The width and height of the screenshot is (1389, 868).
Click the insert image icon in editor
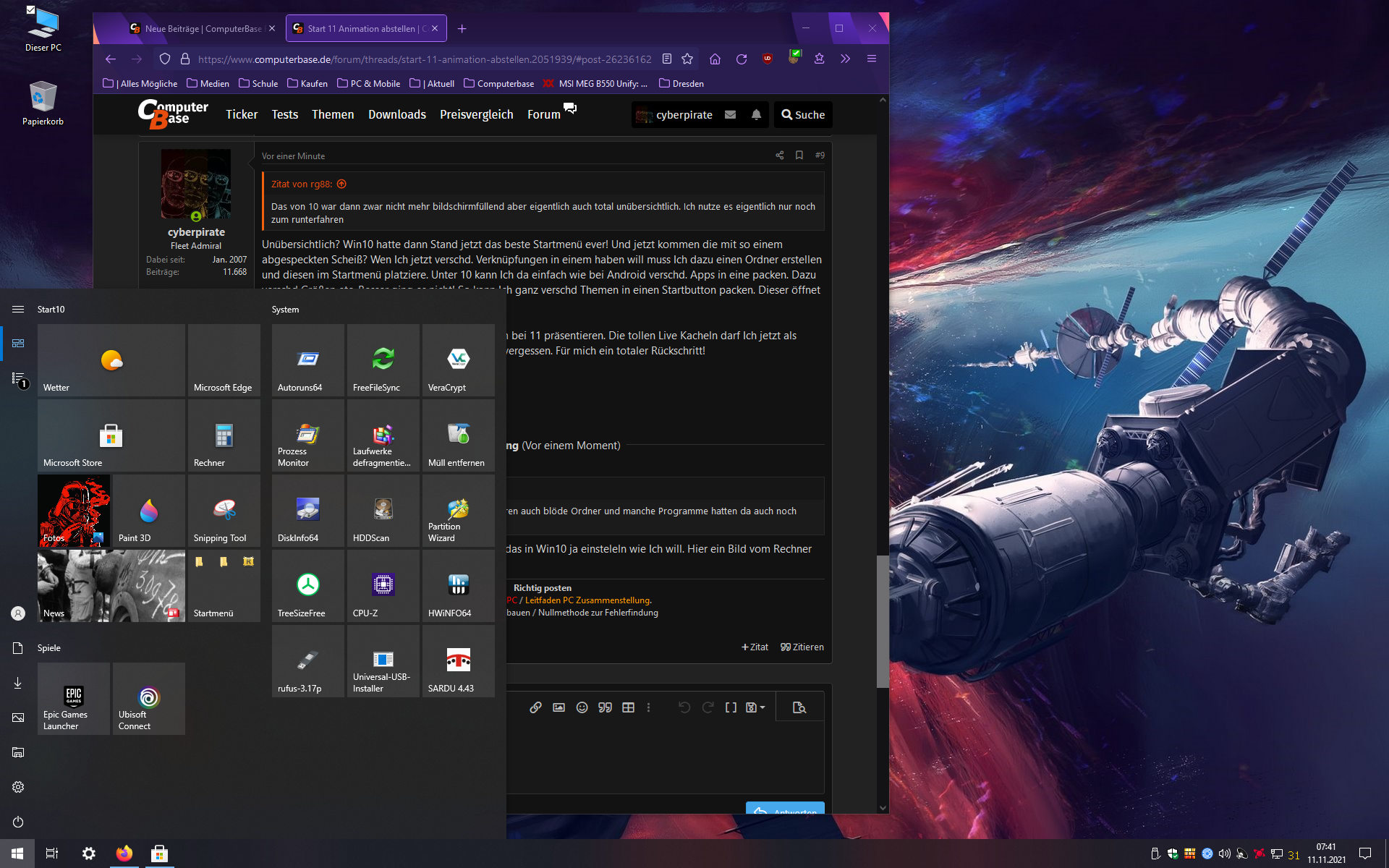(x=558, y=707)
